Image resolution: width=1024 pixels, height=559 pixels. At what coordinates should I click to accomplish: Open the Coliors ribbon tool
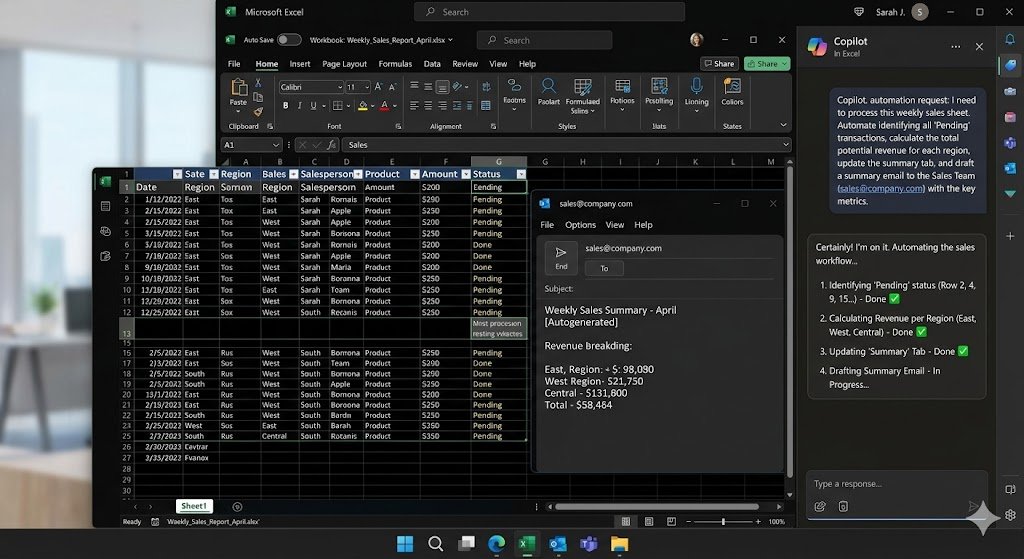click(x=732, y=91)
